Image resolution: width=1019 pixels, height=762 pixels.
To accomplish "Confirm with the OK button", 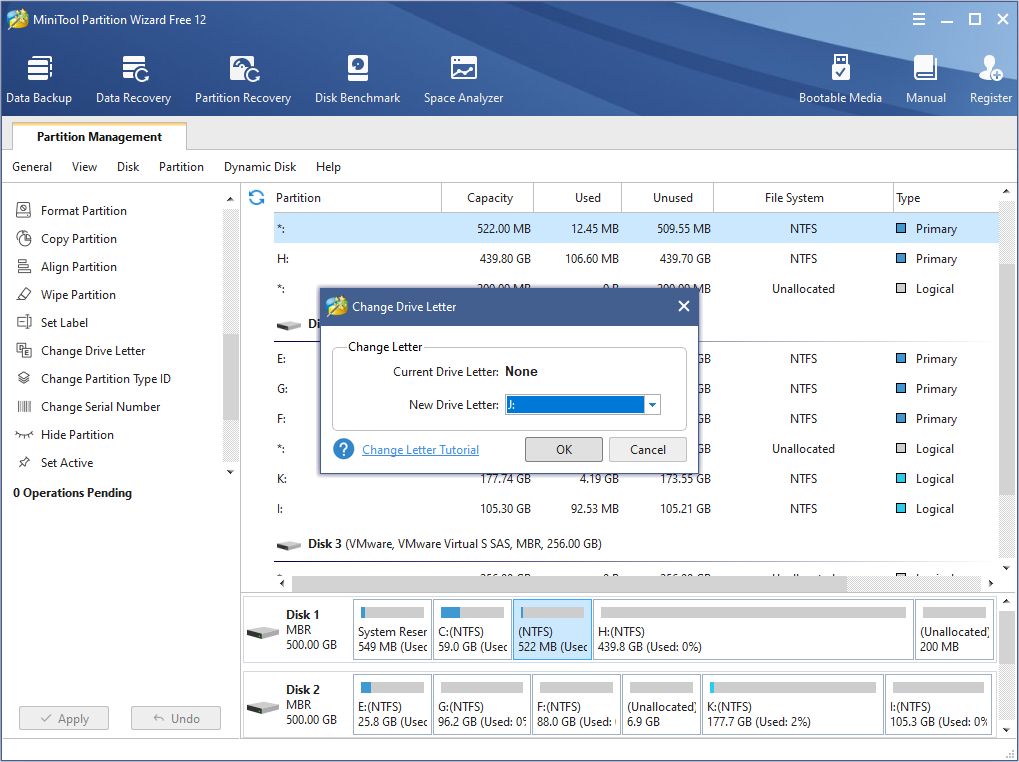I will (563, 450).
